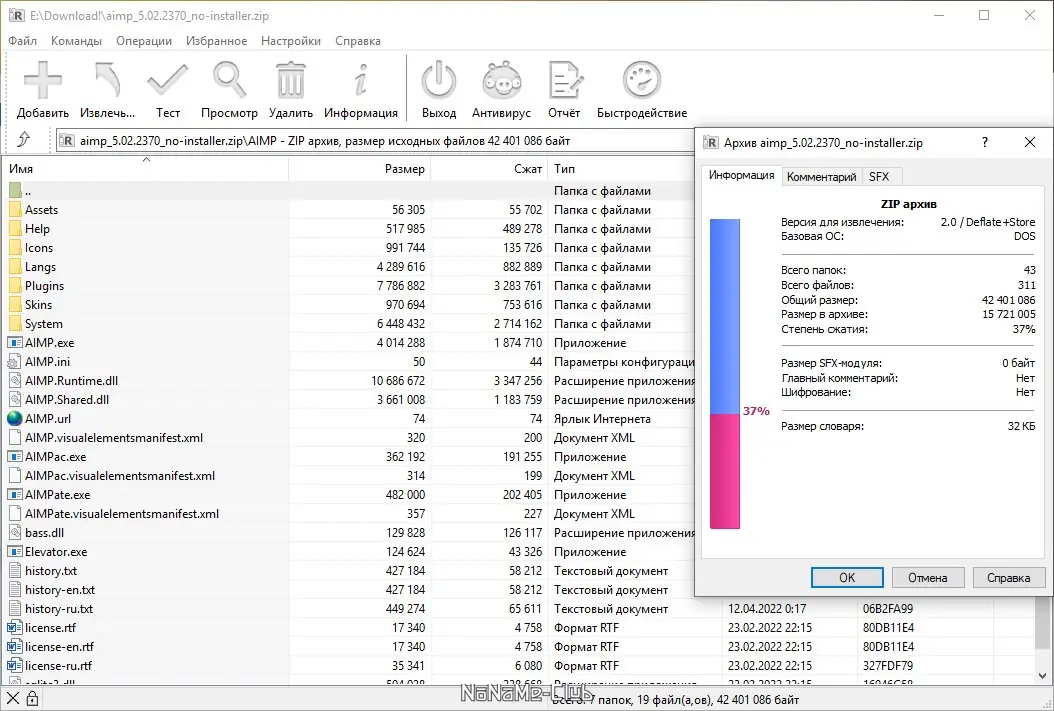Click the Удалить trash bin icon
1054x711 pixels.
(290, 81)
